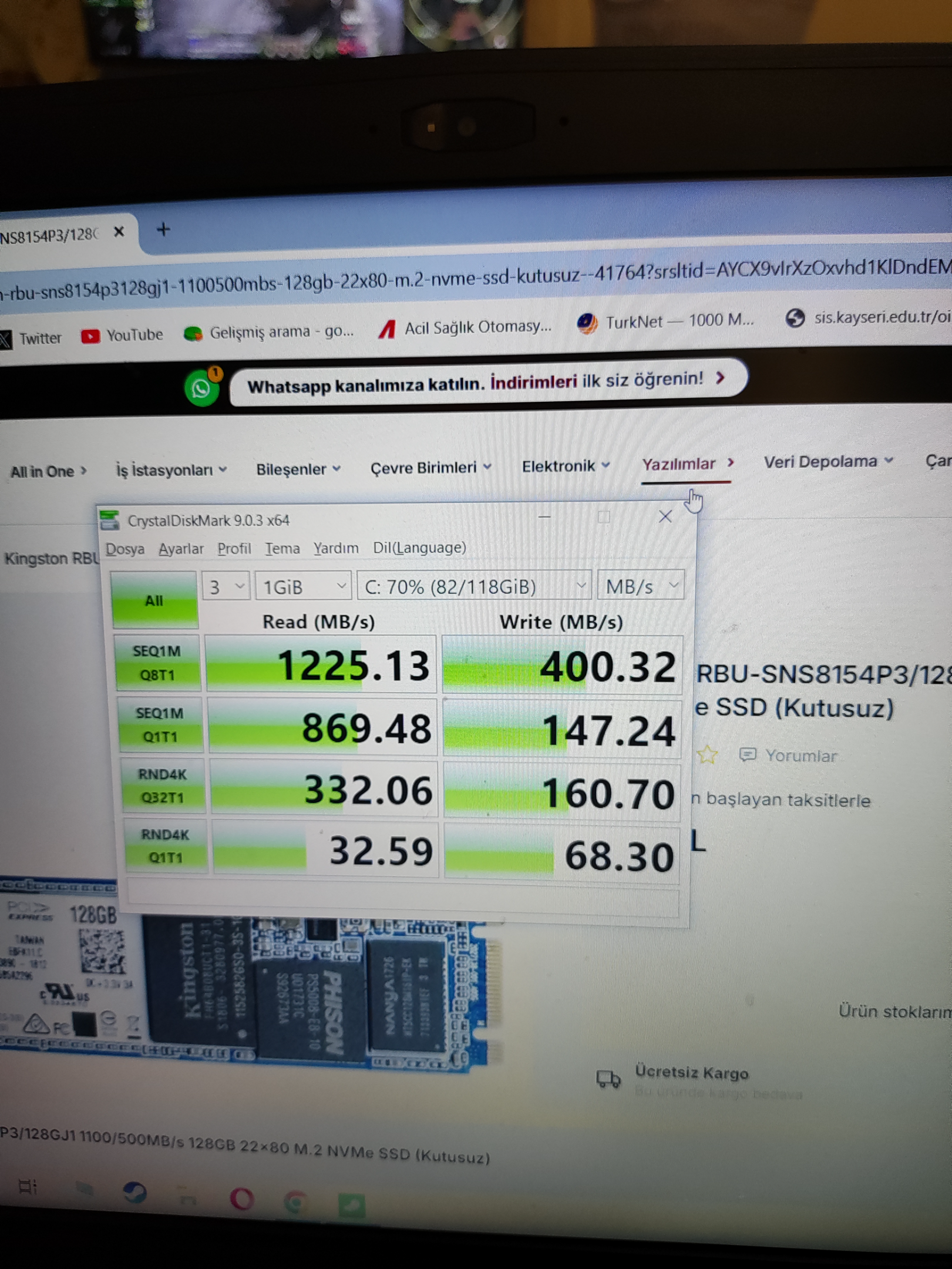
Task: Open the Acil Sağlık Otomasyon bookmark
Action: point(465,328)
